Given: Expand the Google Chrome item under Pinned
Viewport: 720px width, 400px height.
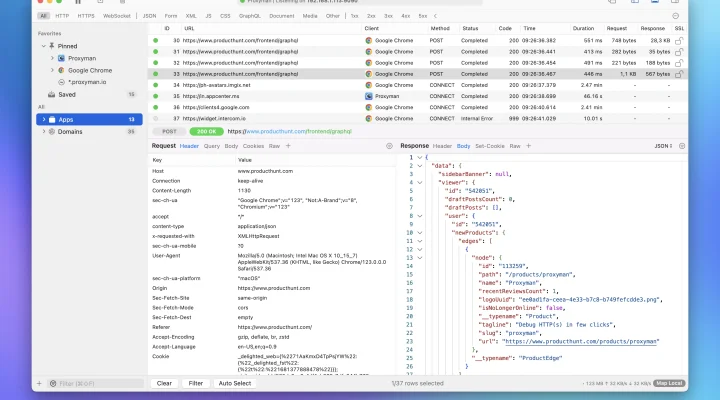Looking at the screenshot, I should 52,70.
